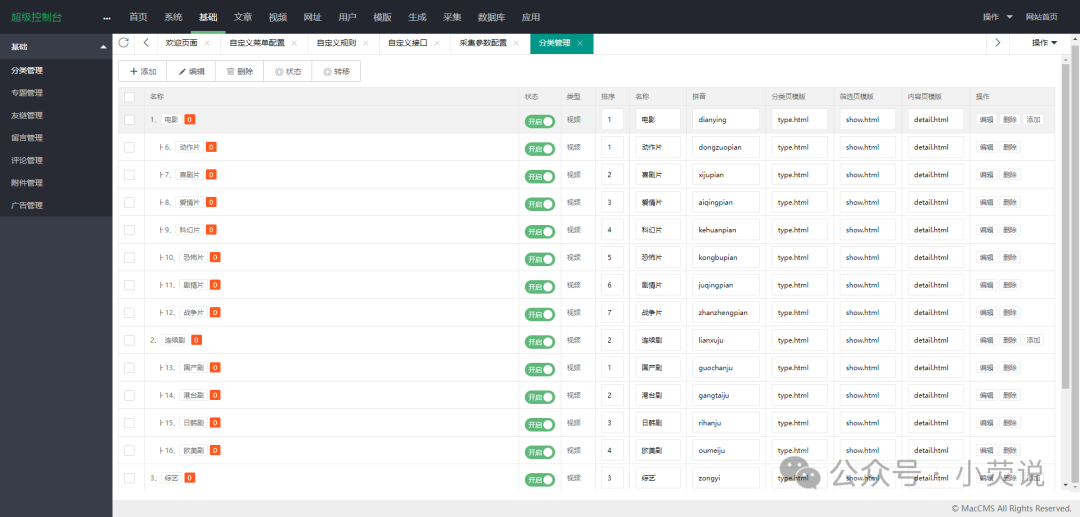Check the checkbox for the 喜剧片 row
Image resolution: width=1080 pixels, height=517 pixels.
[129, 175]
